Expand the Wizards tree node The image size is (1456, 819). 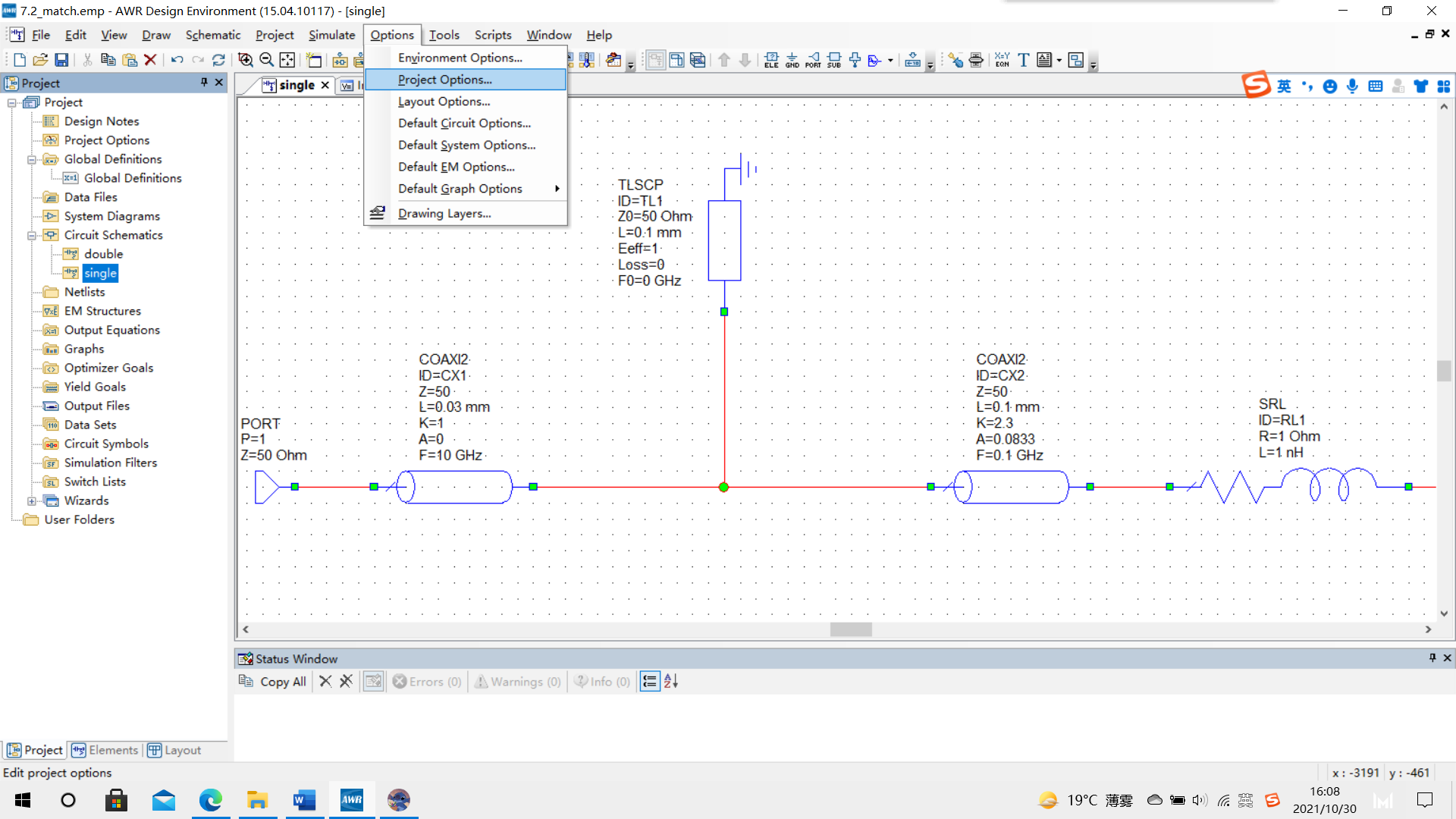32,500
